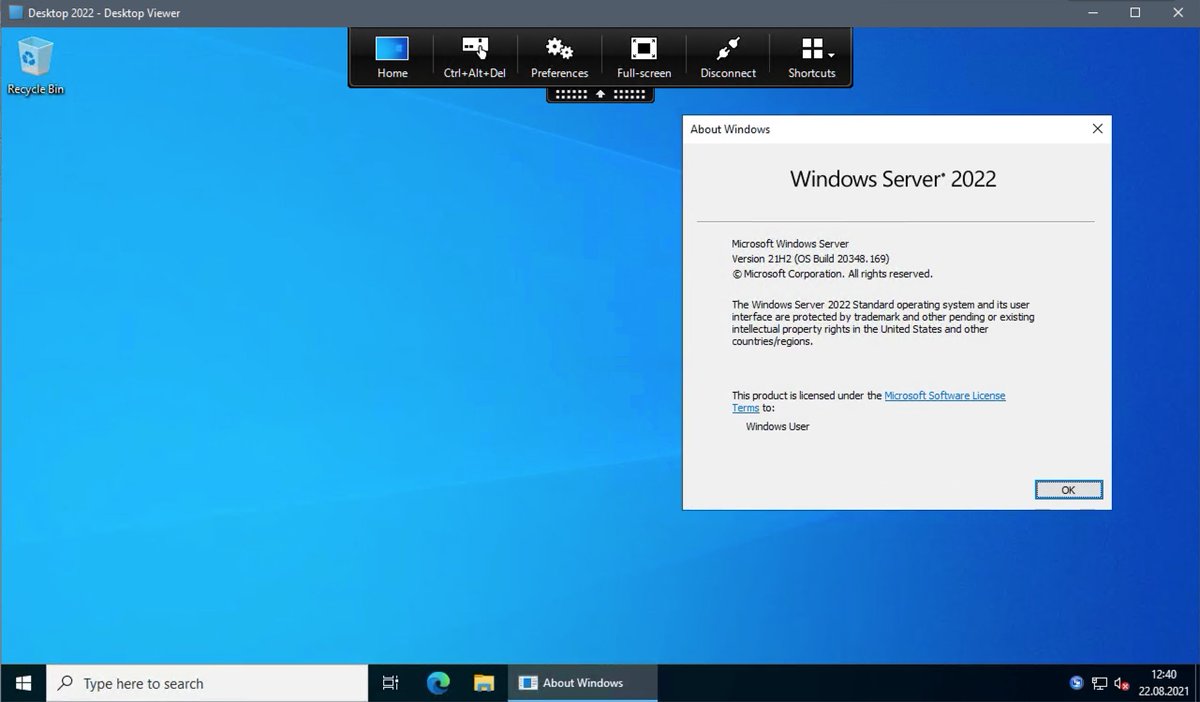Collapse the Desktop Viewer toolbar handle

coord(600,94)
